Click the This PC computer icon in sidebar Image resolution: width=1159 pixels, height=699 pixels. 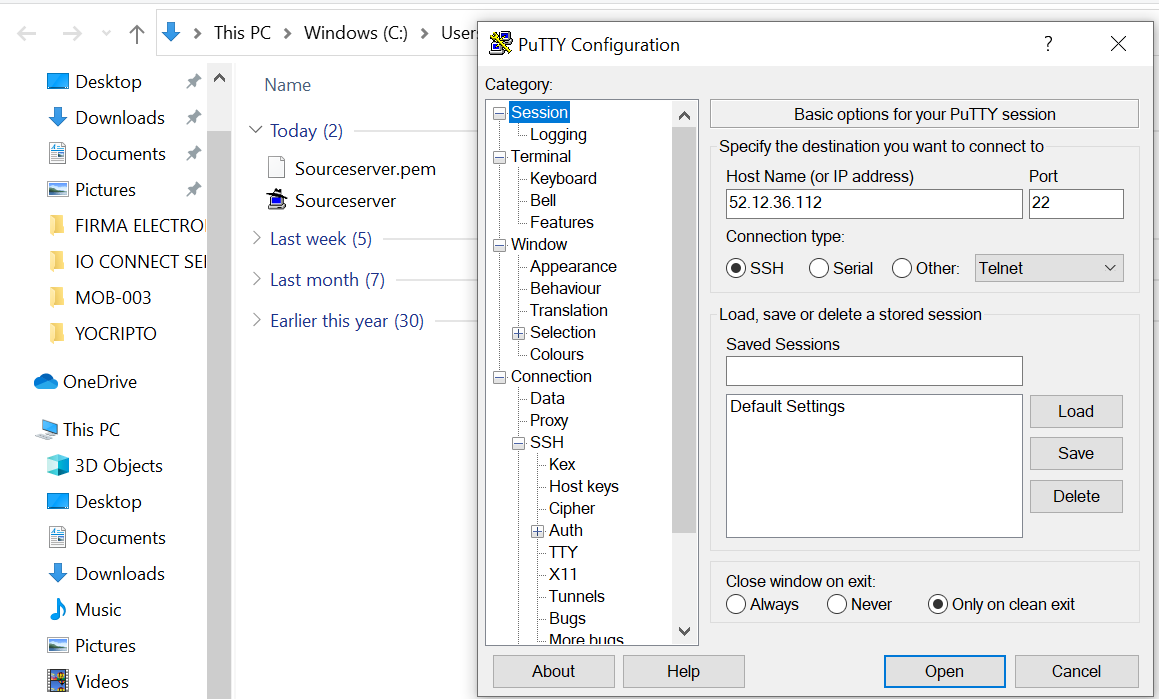(46, 429)
